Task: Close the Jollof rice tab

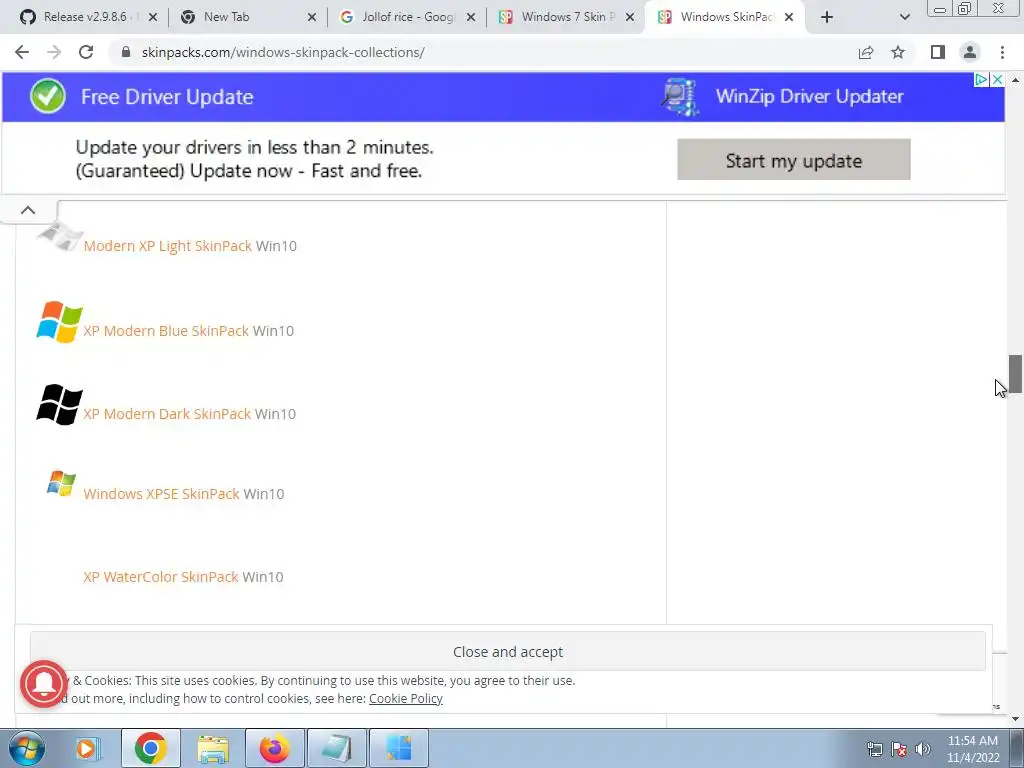Action: tap(471, 17)
